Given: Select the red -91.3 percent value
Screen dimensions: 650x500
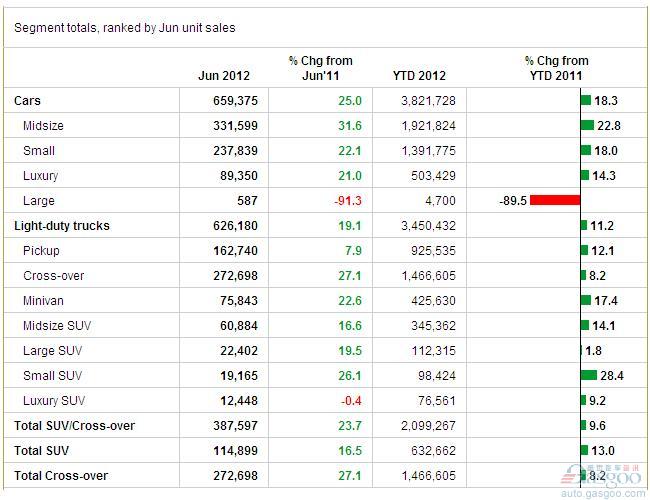Looking at the screenshot, I should tap(346, 201).
